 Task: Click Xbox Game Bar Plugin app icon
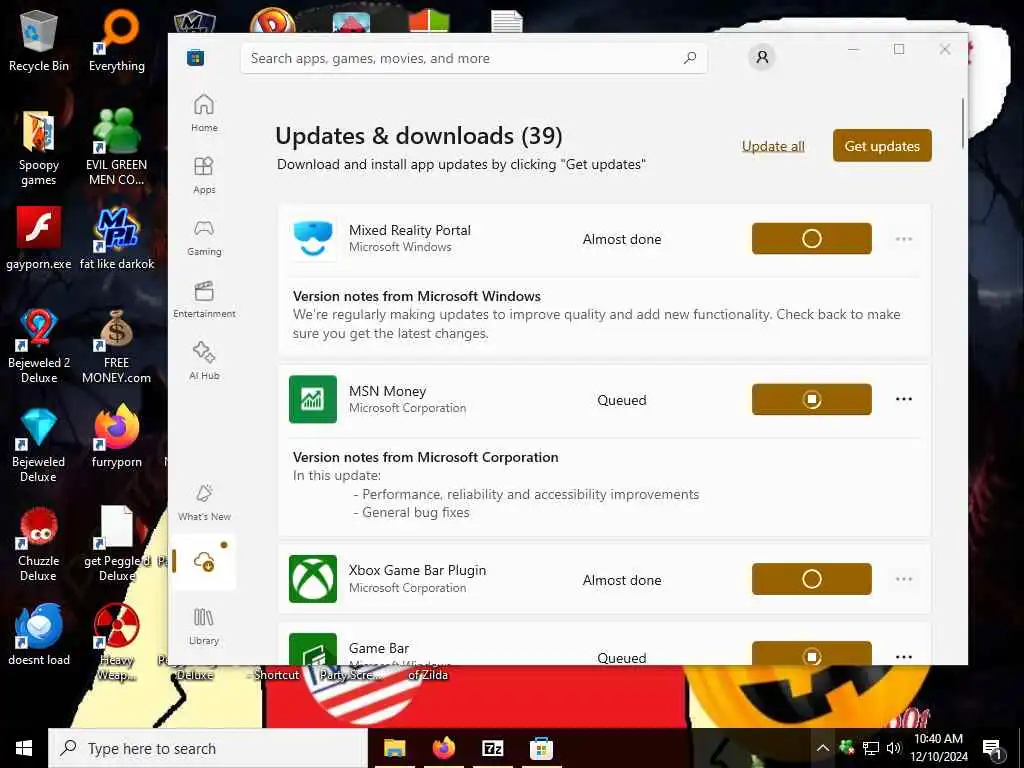click(313, 579)
